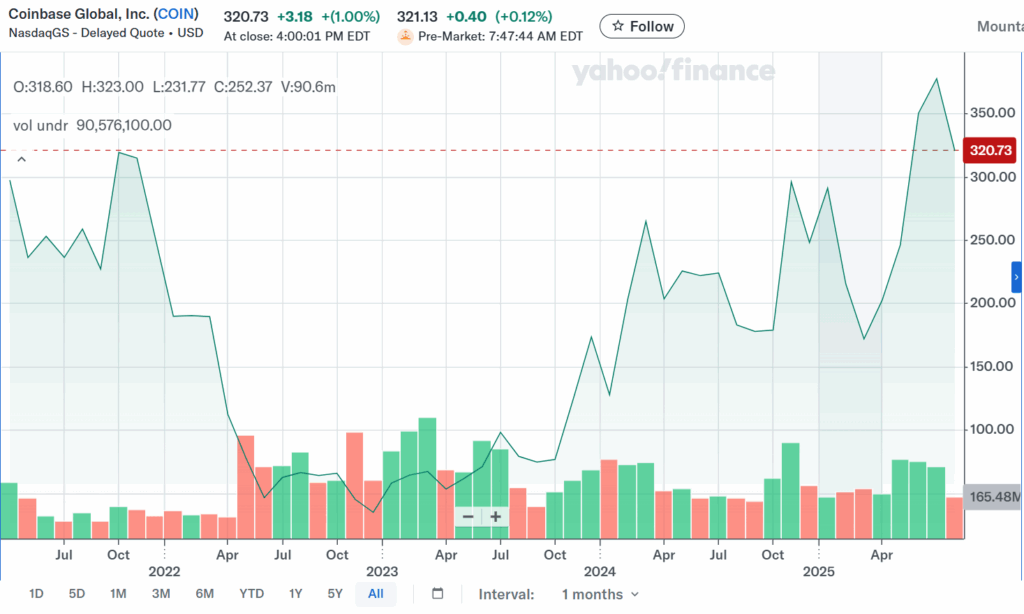Screen dimensions: 1024x614
Task: Select the 6M range tab
Action: pos(204,594)
